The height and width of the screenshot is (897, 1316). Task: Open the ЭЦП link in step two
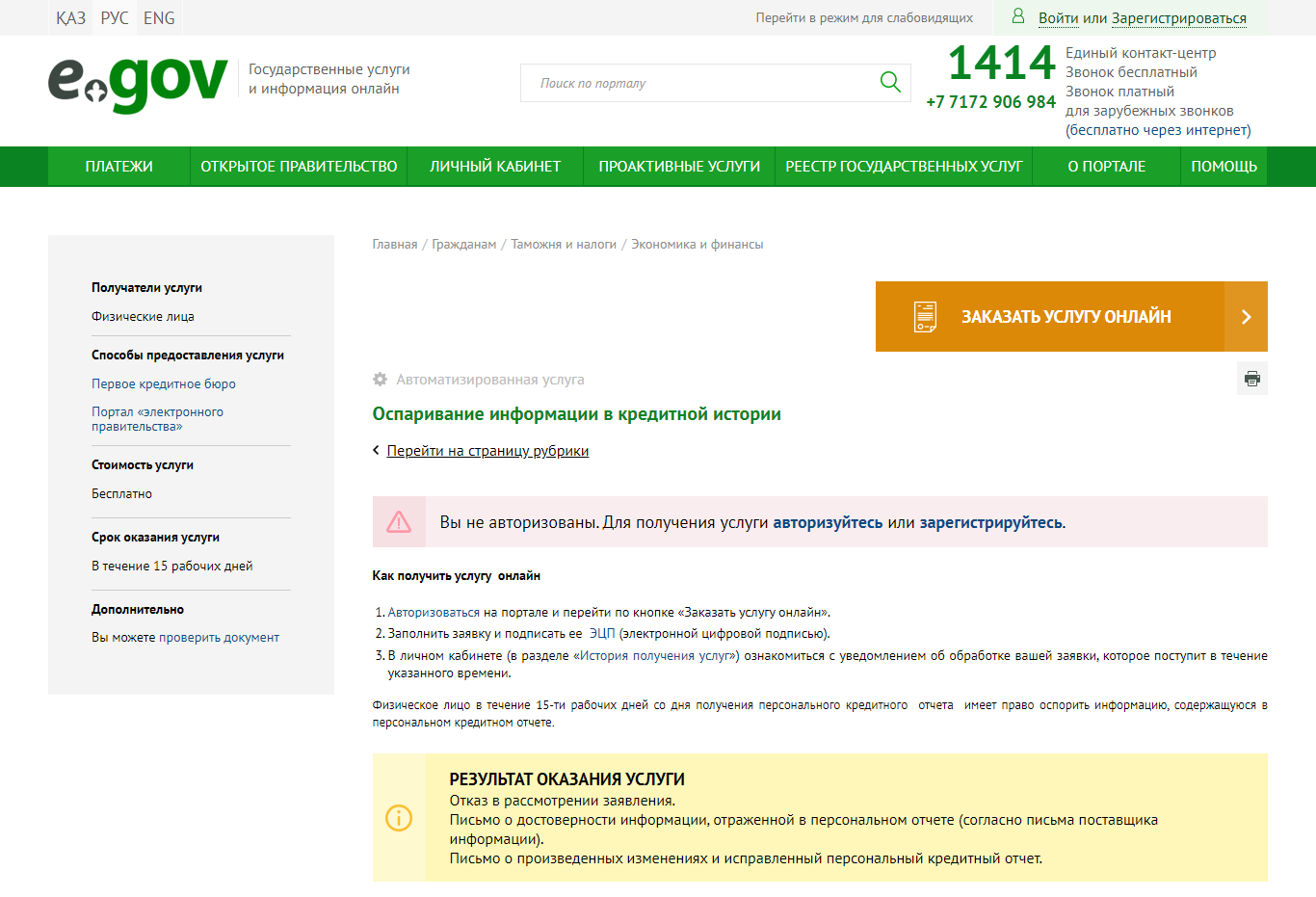pyautogui.click(x=602, y=633)
